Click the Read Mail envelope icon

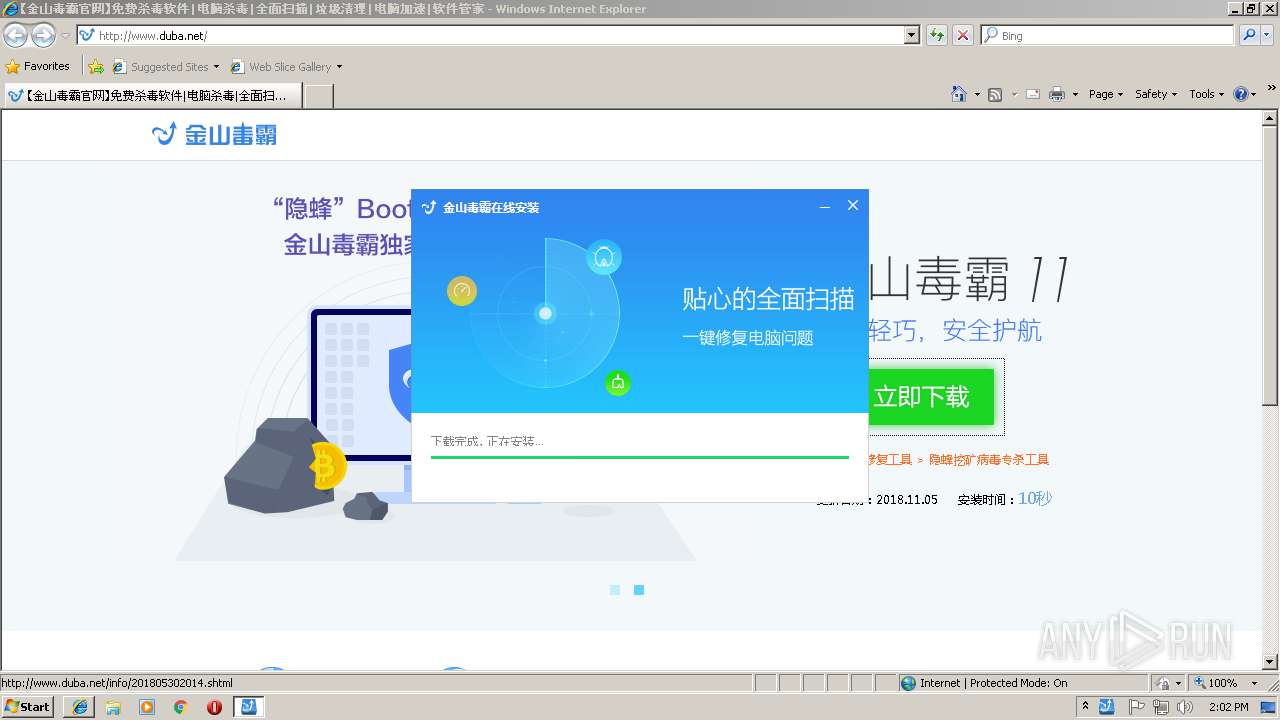(1033, 94)
